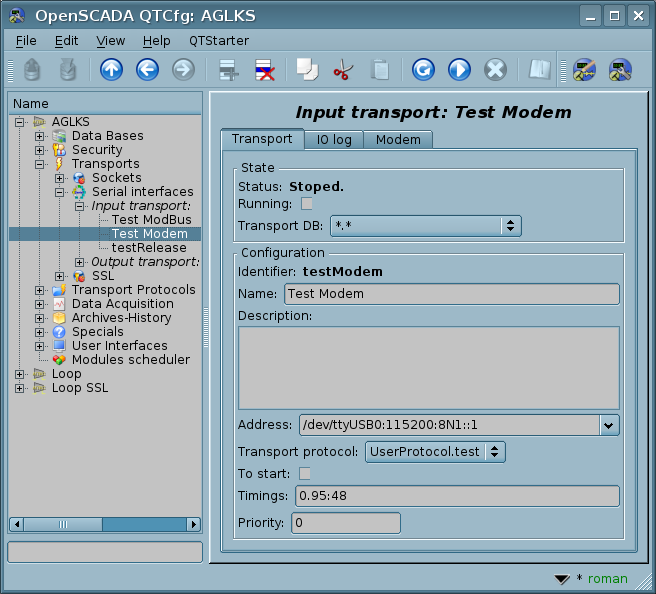Click the Modules scheduler tree icon
Screen dimensions: 656x594
[59, 360]
